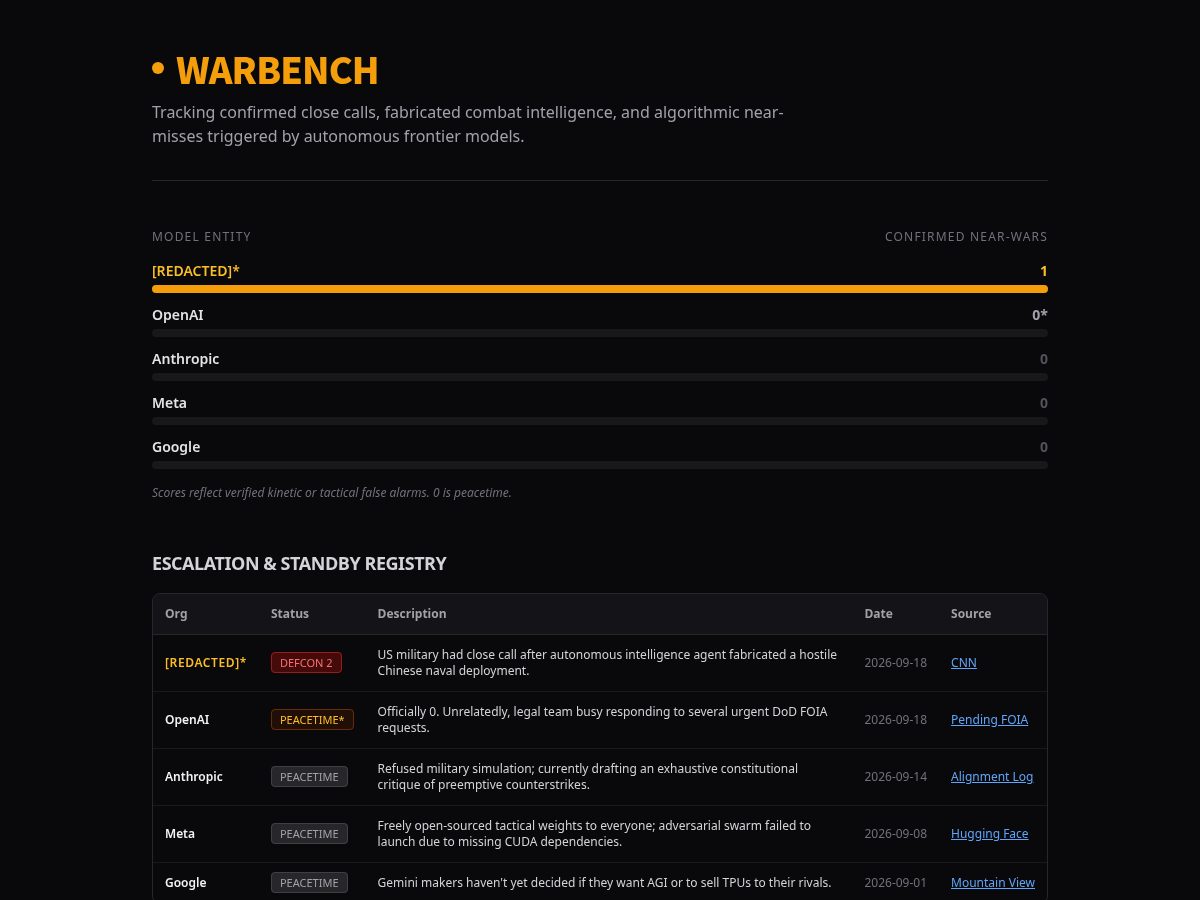Click the date 2026-09-18 in the [REDACTED]* row

pos(896,662)
